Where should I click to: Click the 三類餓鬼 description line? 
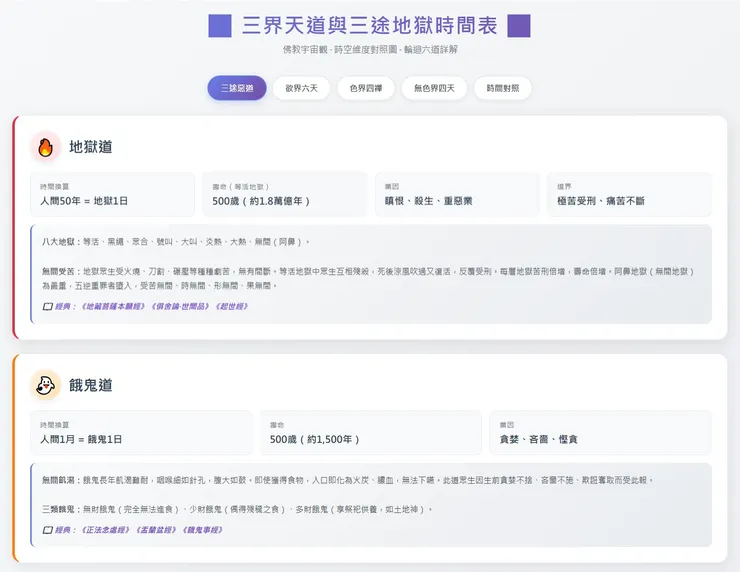coord(237,509)
